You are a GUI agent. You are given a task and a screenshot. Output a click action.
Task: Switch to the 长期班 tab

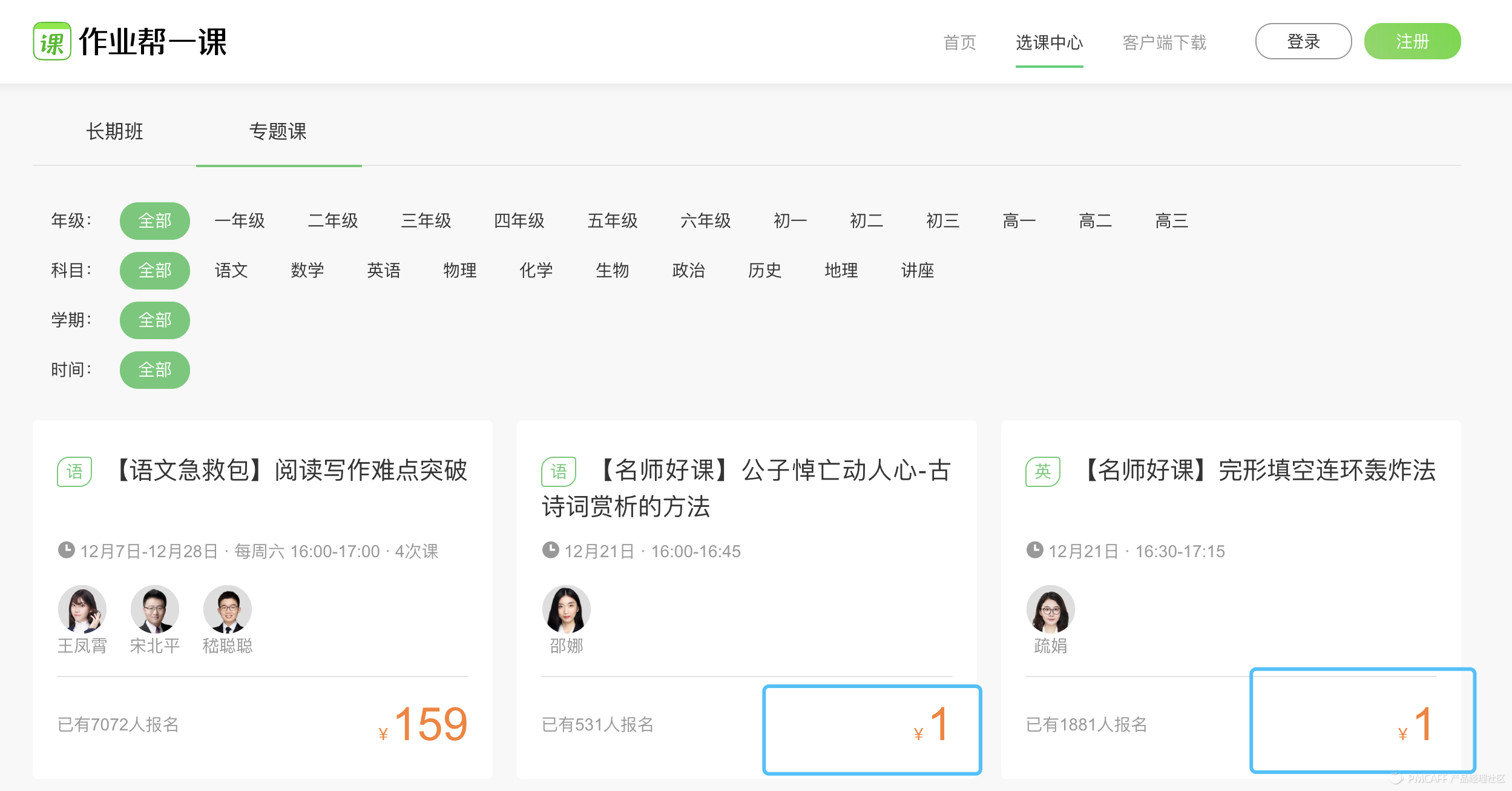(114, 131)
